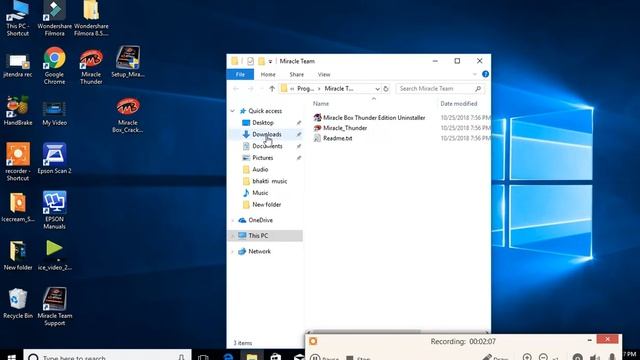
Task: Select OneDrive in the navigation pane
Action: [260, 220]
